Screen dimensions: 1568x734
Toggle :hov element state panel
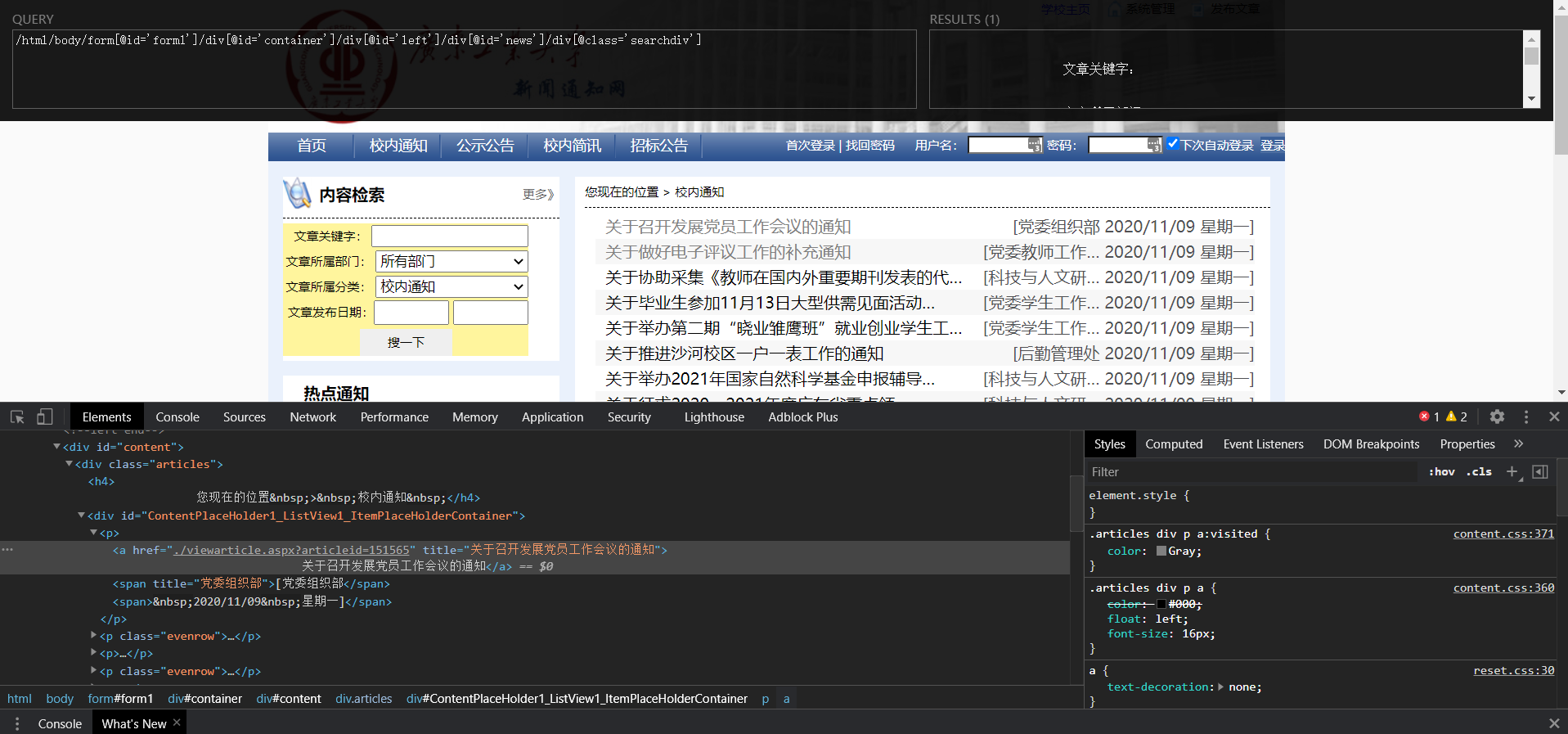[x=1442, y=472]
